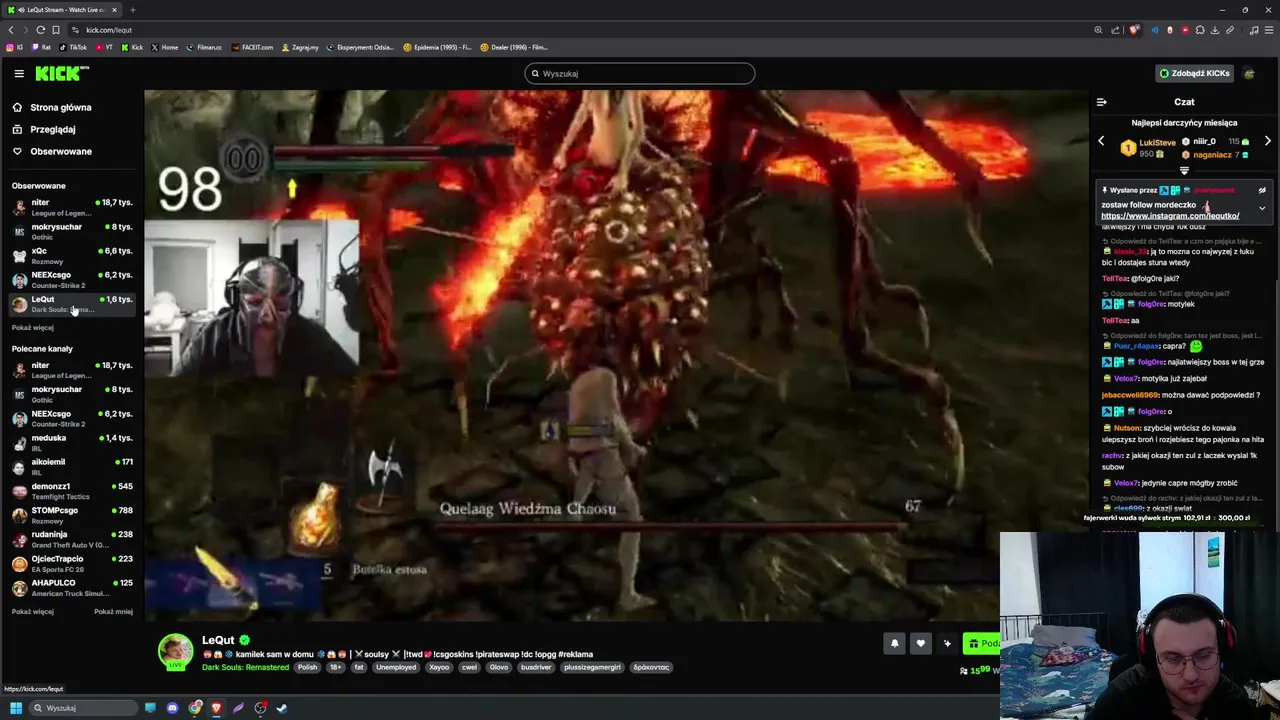Open Dark Souls: Remastered category link
Screen dimensions: 1280x720
point(245,667)
